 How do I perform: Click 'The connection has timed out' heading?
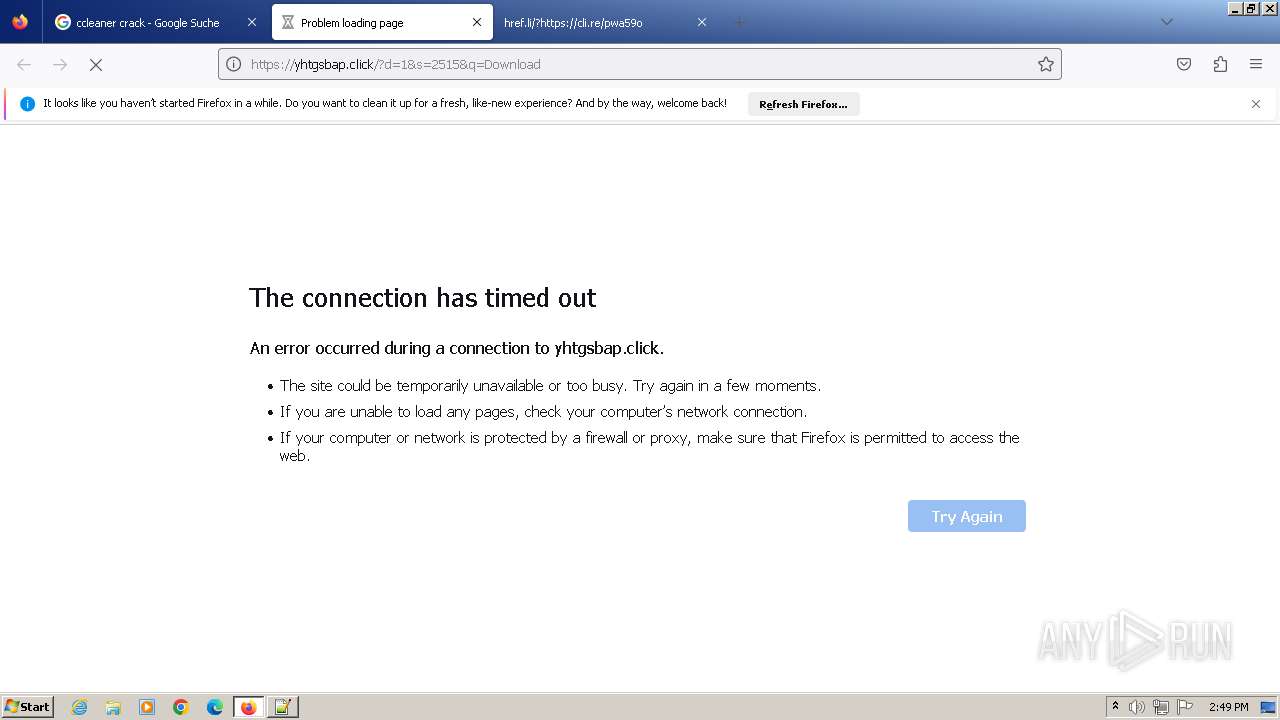click(422, 298)
